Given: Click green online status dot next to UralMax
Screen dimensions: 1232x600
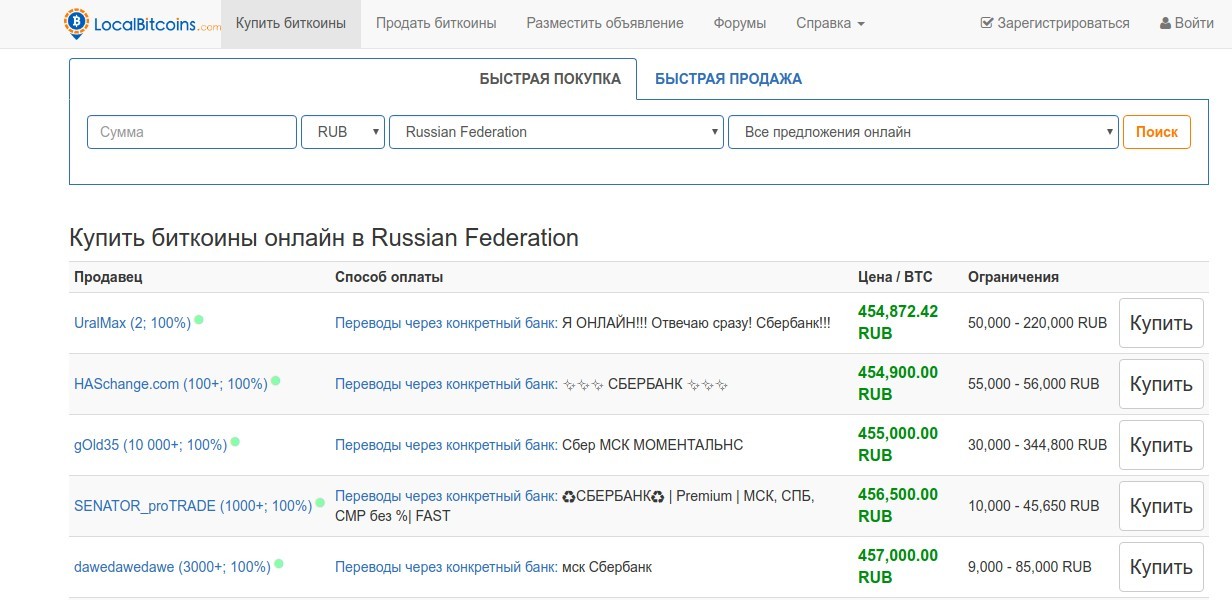Looking at the screenshot, I should pos(199,320).
